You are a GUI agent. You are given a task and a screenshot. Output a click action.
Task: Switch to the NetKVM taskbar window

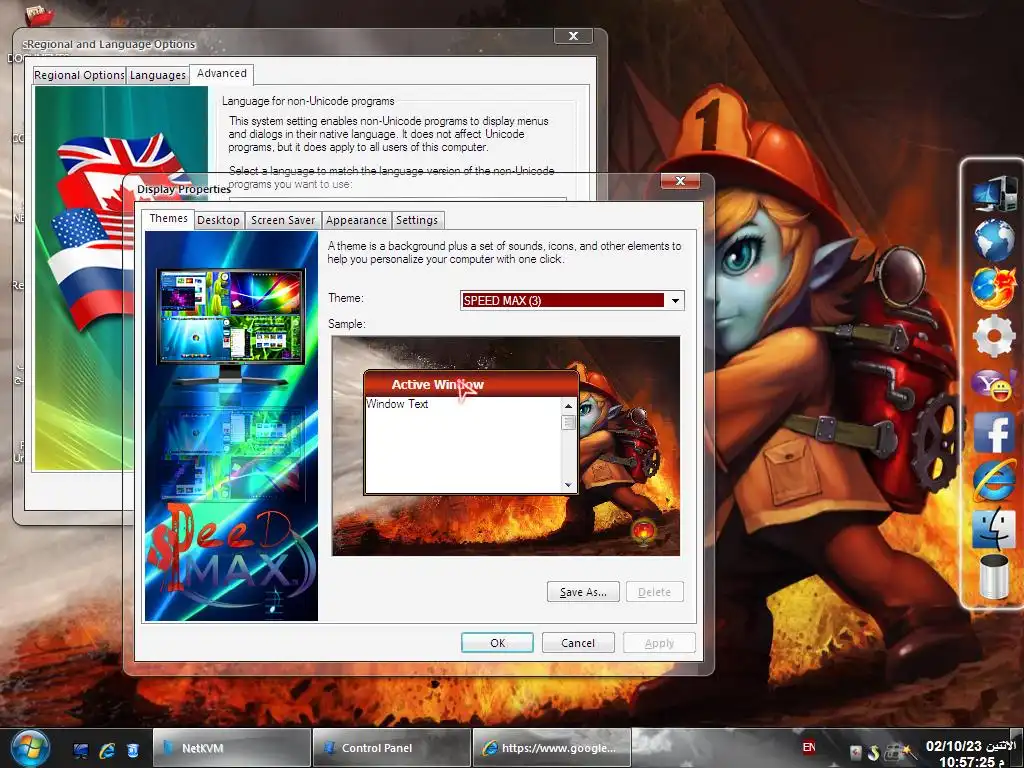pos(232,748)
